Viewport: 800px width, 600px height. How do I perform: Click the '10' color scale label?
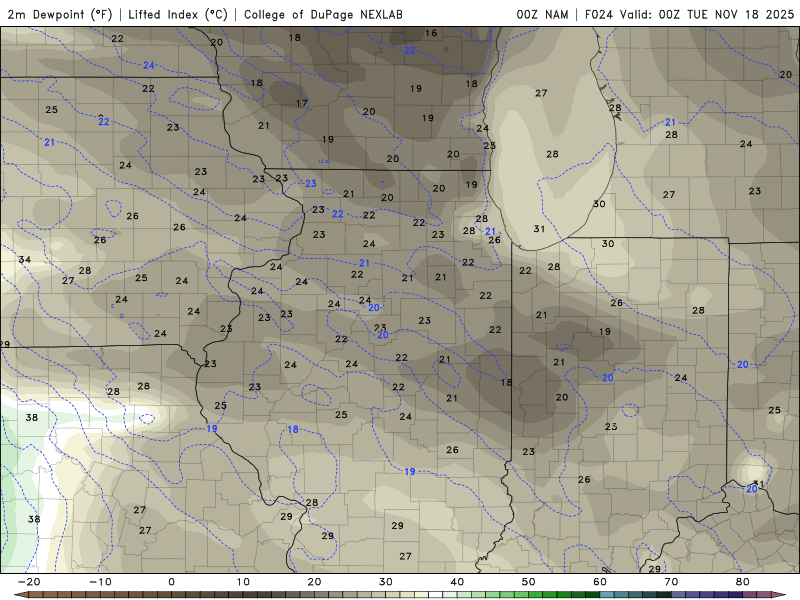coord(243,582)
